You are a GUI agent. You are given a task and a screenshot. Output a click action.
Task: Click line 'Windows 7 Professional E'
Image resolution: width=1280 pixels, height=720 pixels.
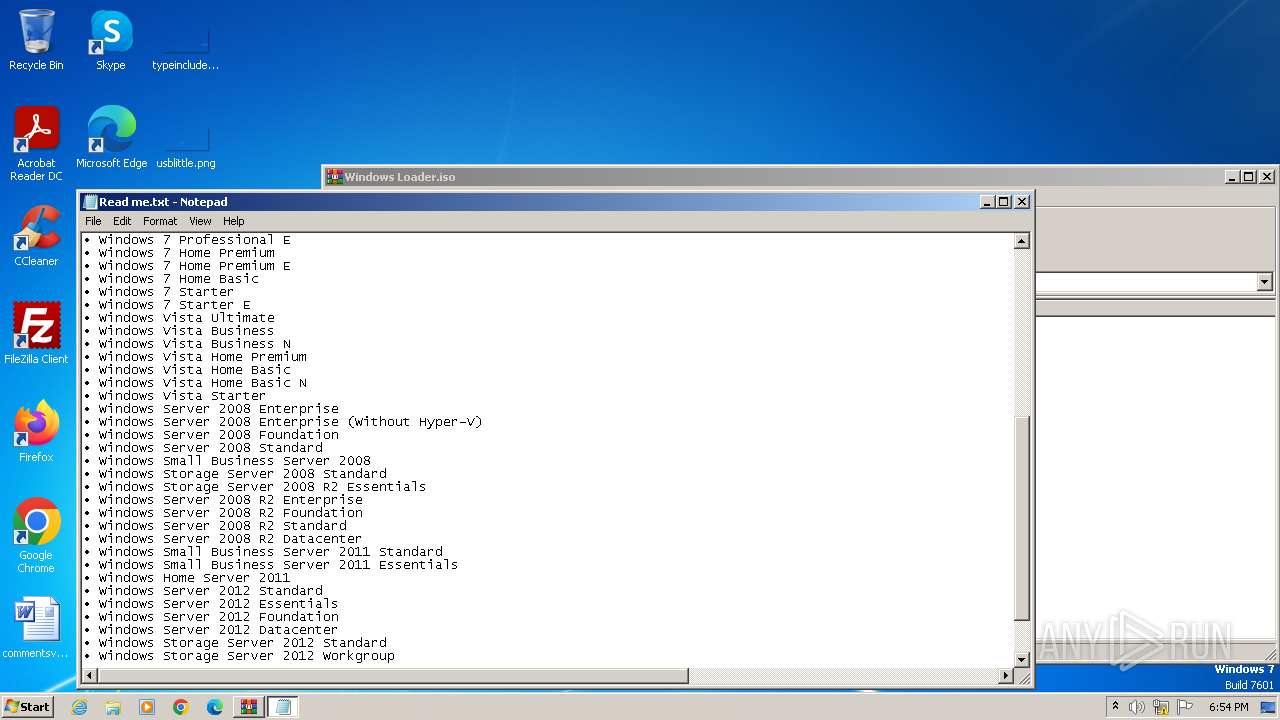click(x=194, y=240)
